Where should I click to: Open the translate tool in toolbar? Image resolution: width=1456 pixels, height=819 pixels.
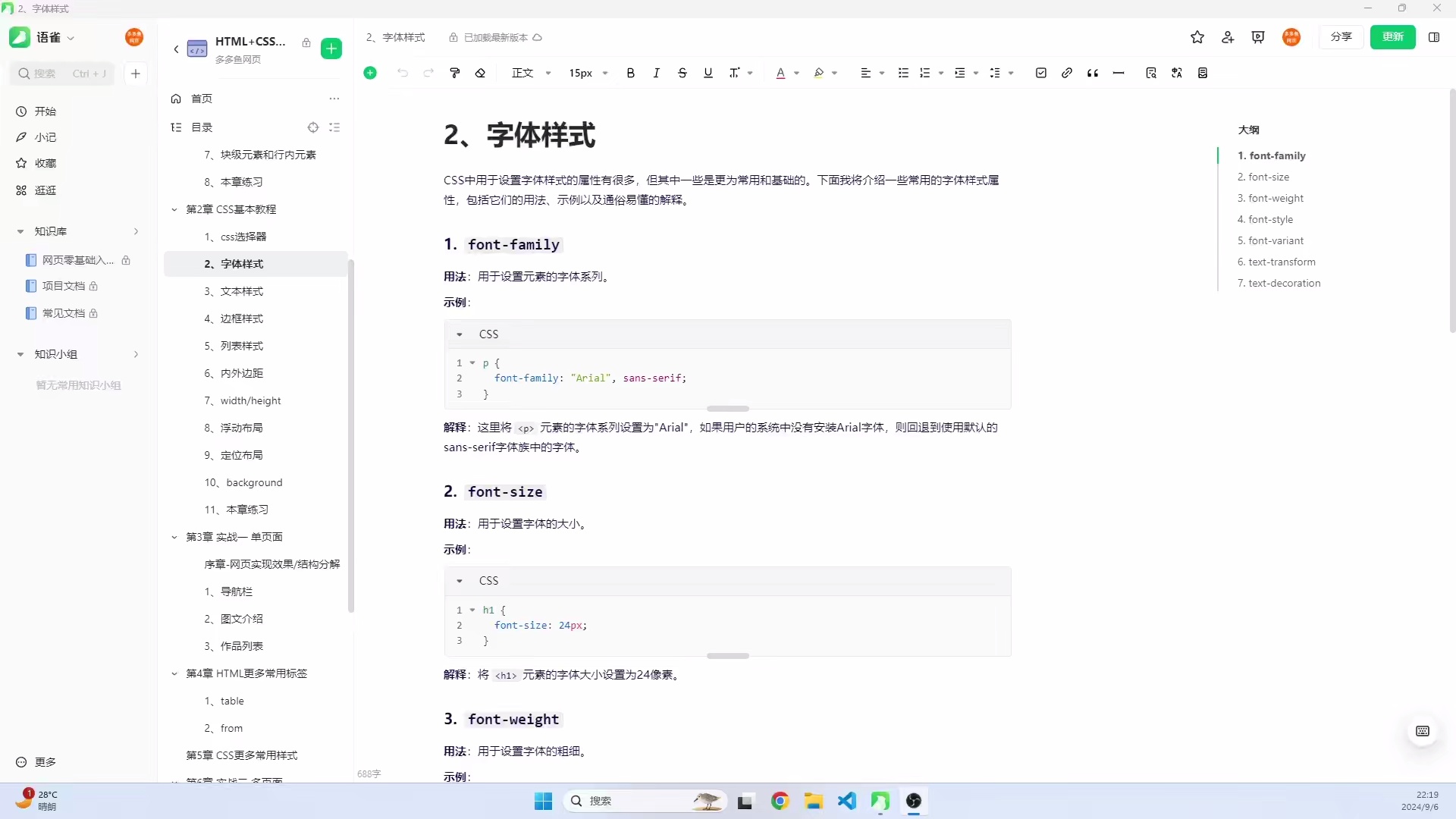1177,73
